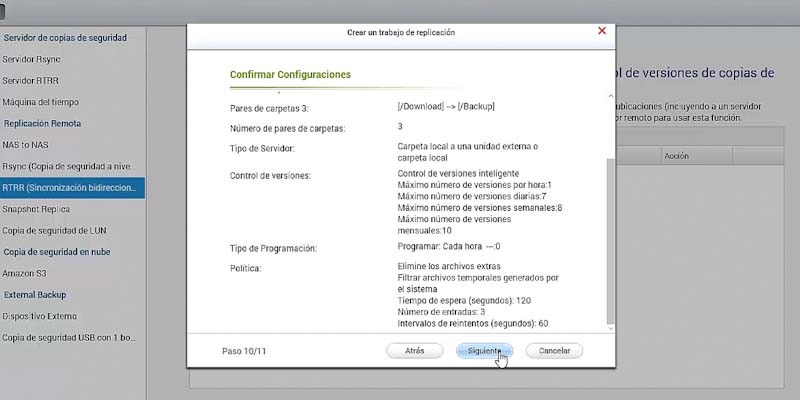
Task: Select Máquina del tiempo in the sidebar
Action: [x=41, y=102]
